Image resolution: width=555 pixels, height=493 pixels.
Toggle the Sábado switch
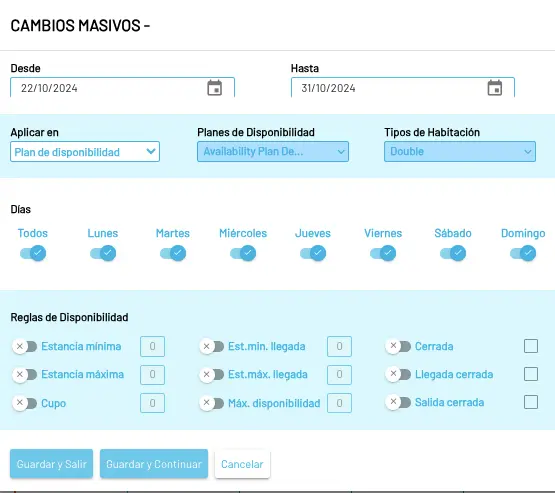tap(453, 253)
